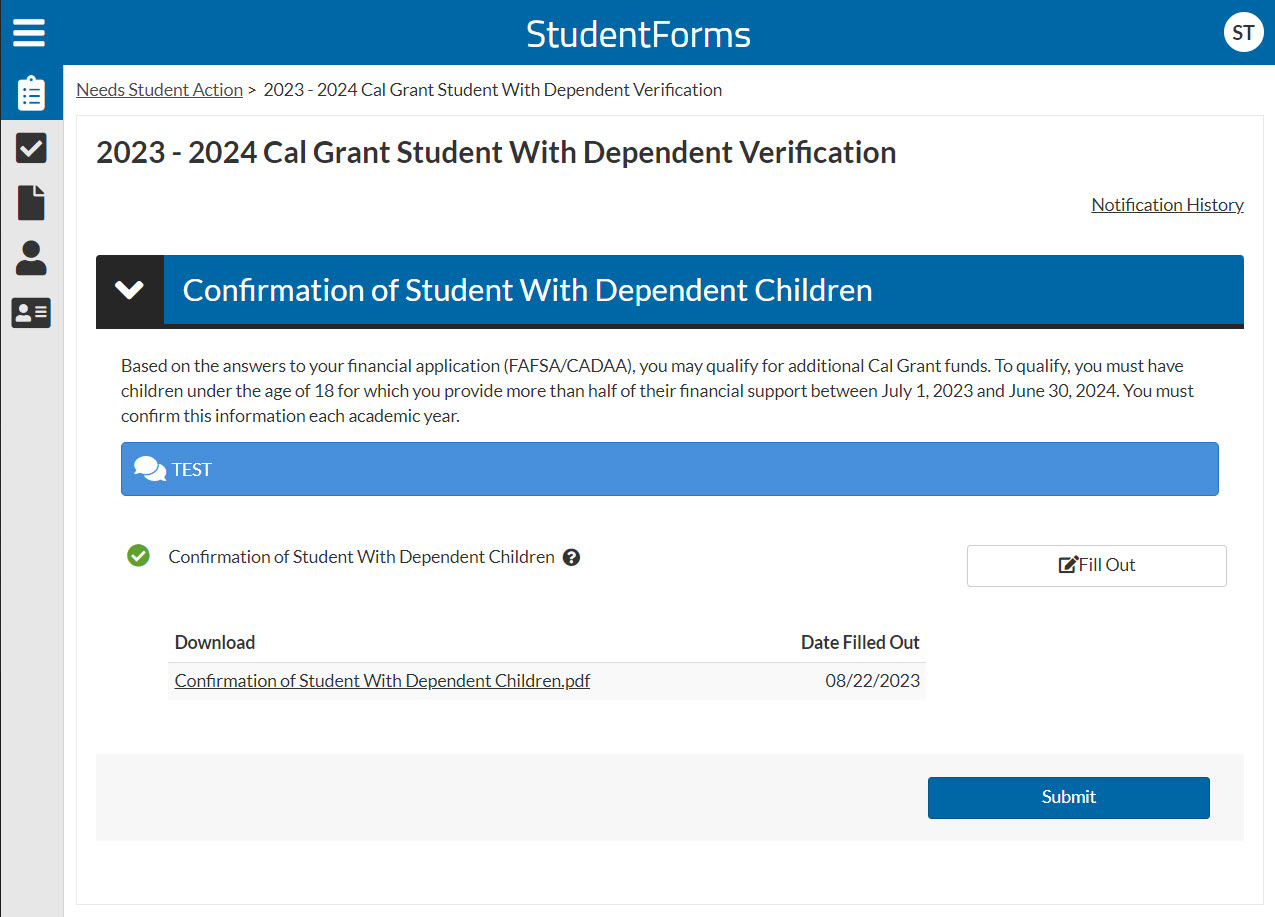Screen dimensions: 1275x917
Task: Click the Download column header
Action: point(215,642)
